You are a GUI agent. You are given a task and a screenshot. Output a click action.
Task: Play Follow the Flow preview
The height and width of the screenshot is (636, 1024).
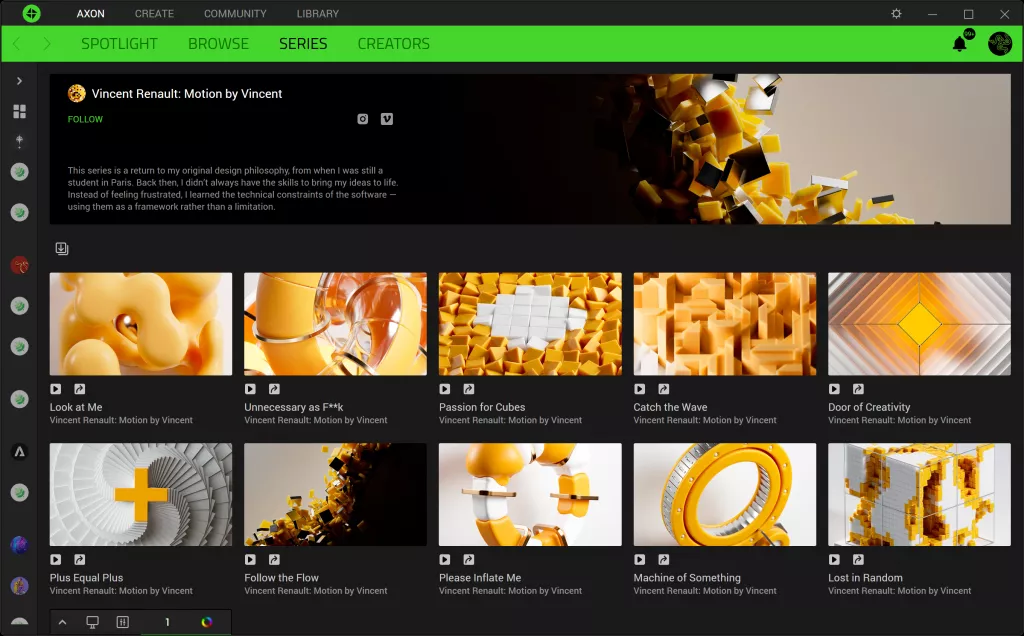point(250,560)
